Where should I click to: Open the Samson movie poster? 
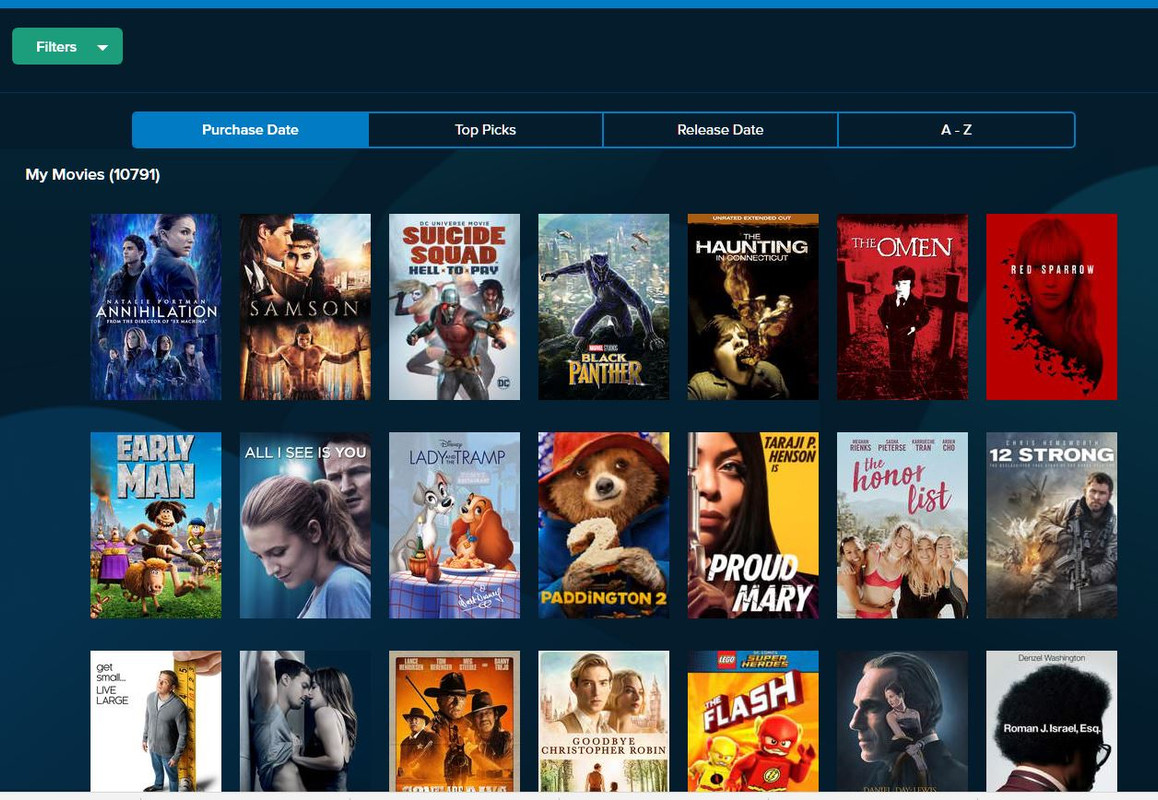click(305, 307)
